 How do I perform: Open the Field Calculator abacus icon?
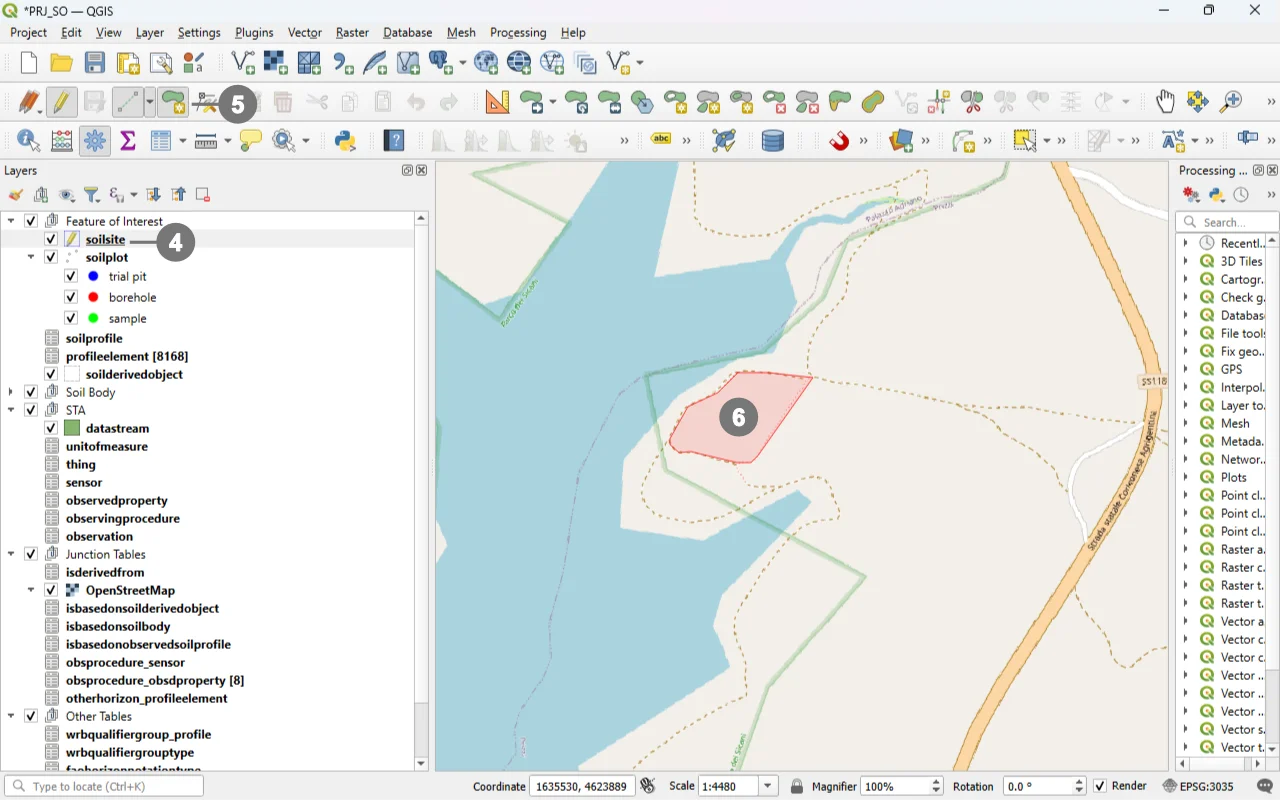62,141
